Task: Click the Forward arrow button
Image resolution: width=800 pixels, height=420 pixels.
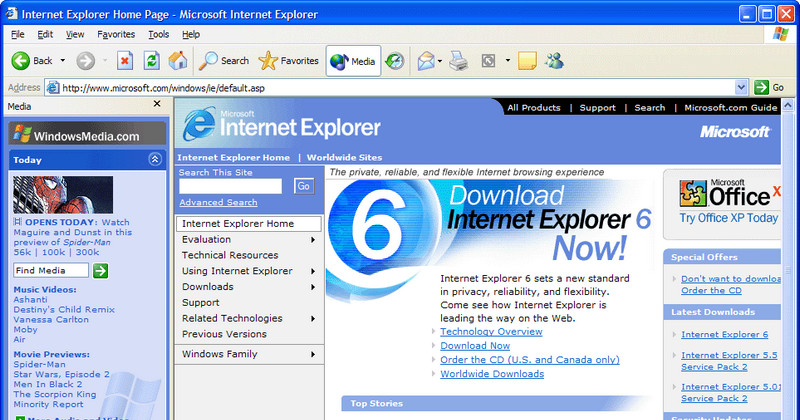Action: click(x=86, y=61)
